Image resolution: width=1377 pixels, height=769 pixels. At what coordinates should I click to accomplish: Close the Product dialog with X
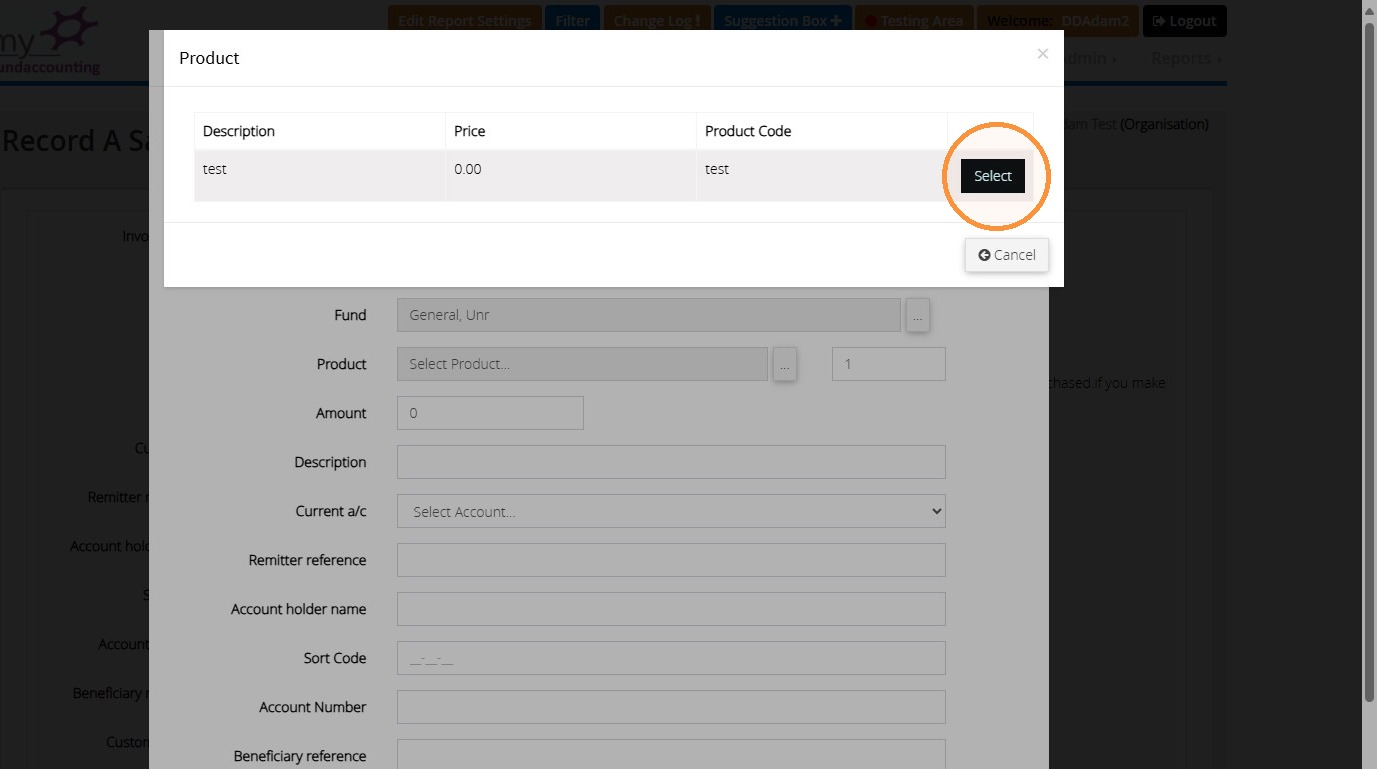click(x=1043, y=54)
